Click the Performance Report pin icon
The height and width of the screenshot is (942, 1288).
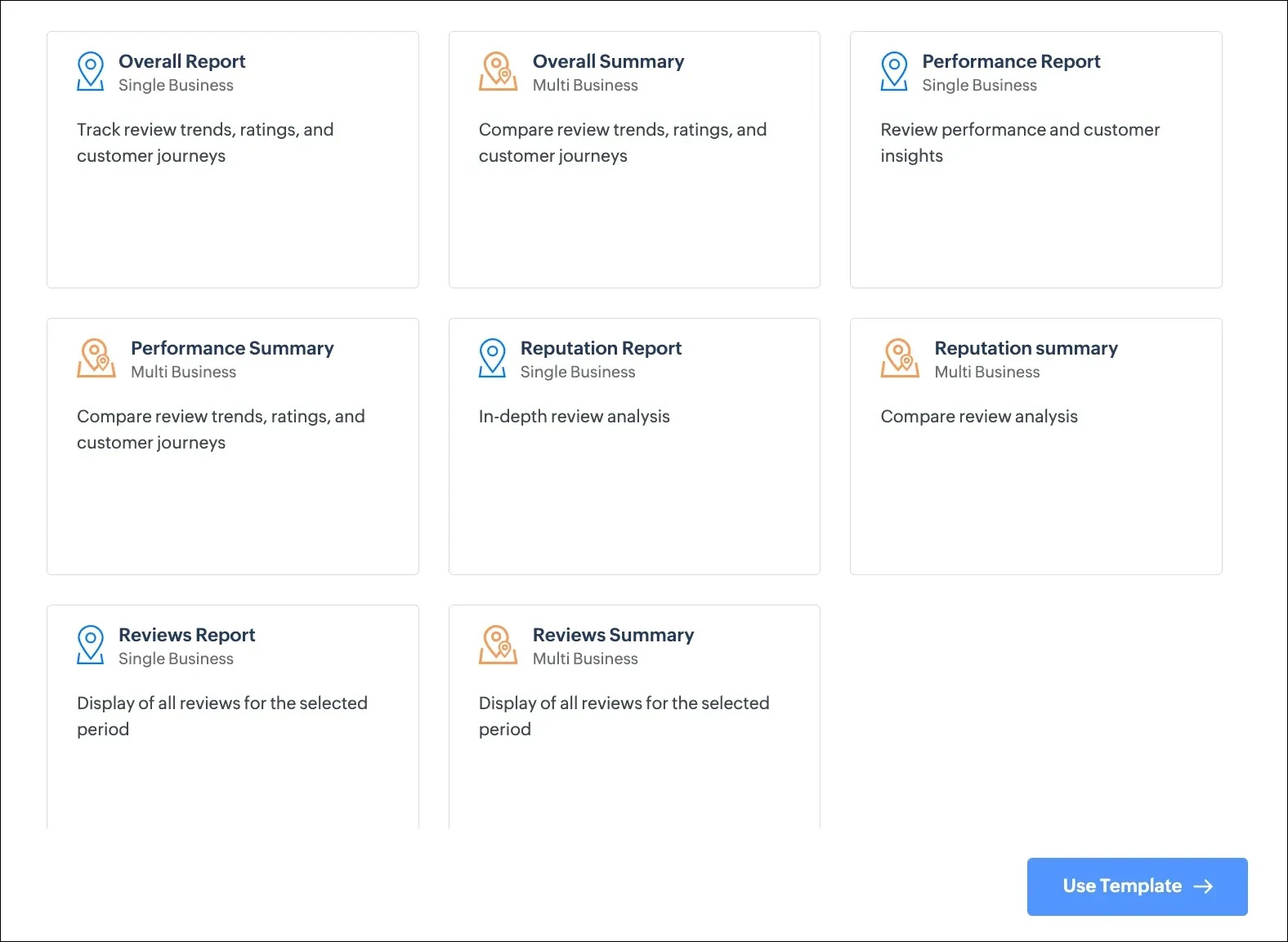(894, 72)
